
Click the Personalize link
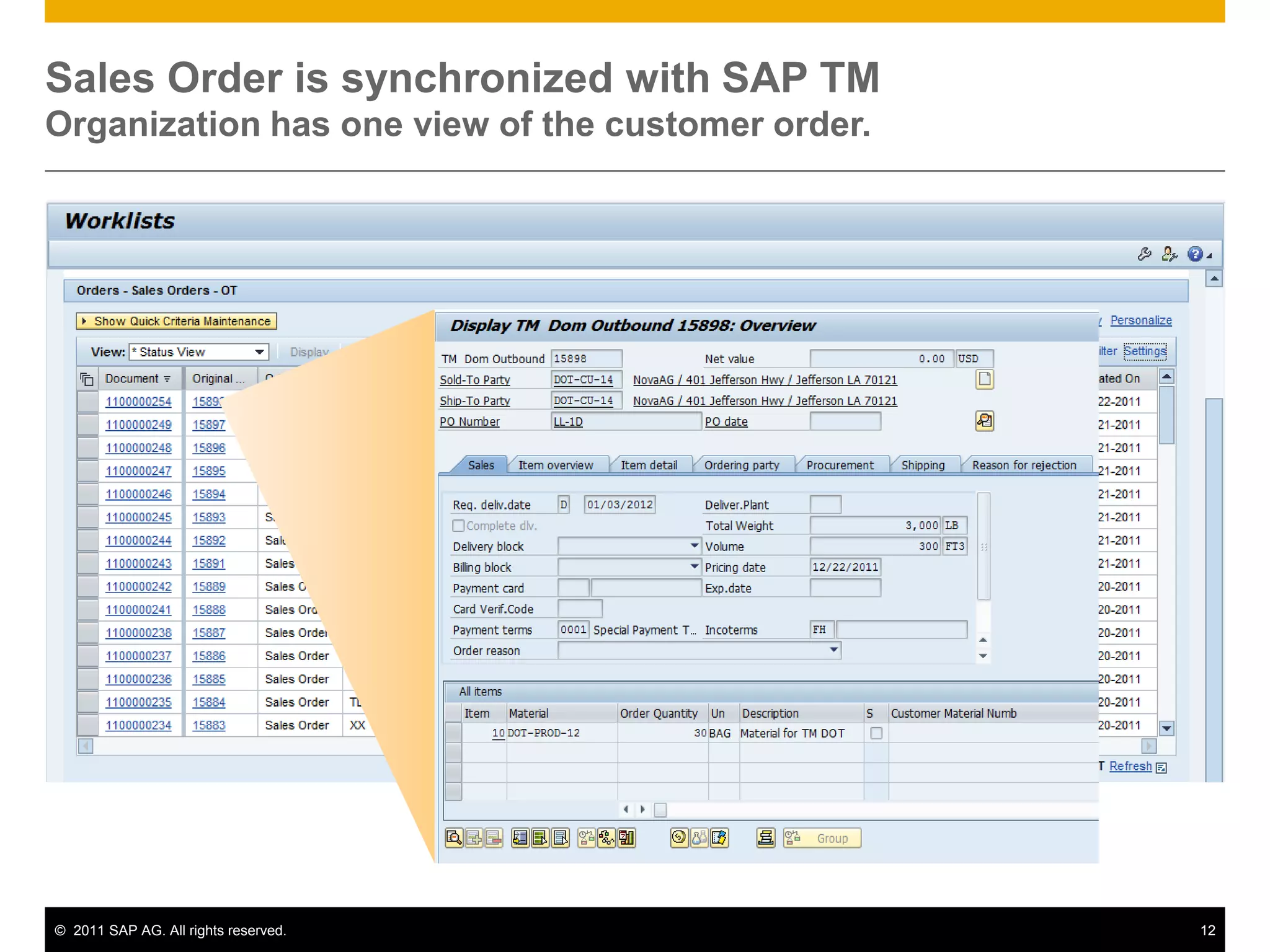(x=1141, y=320)
